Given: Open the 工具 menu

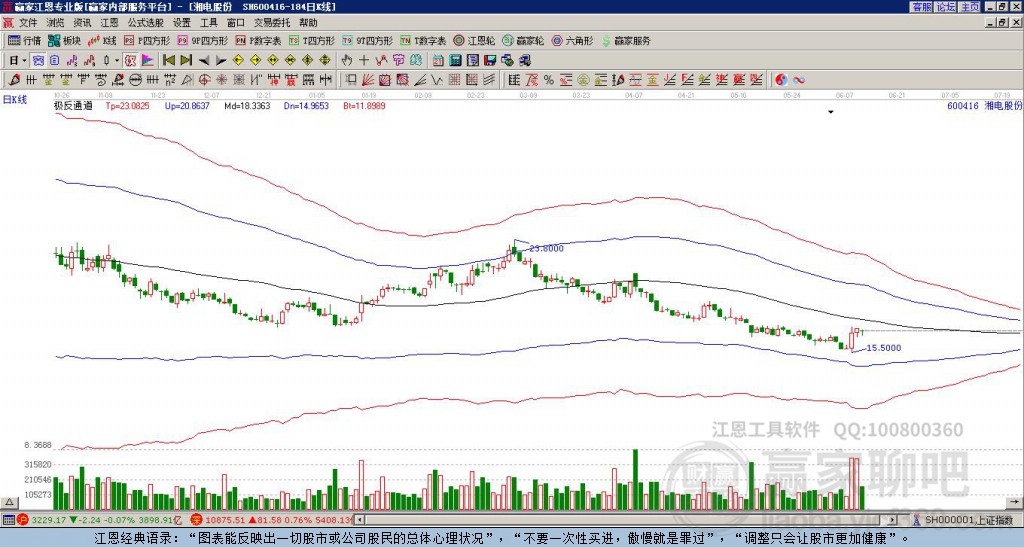Looking at the screenshot, I should click(x=208, y=23).
